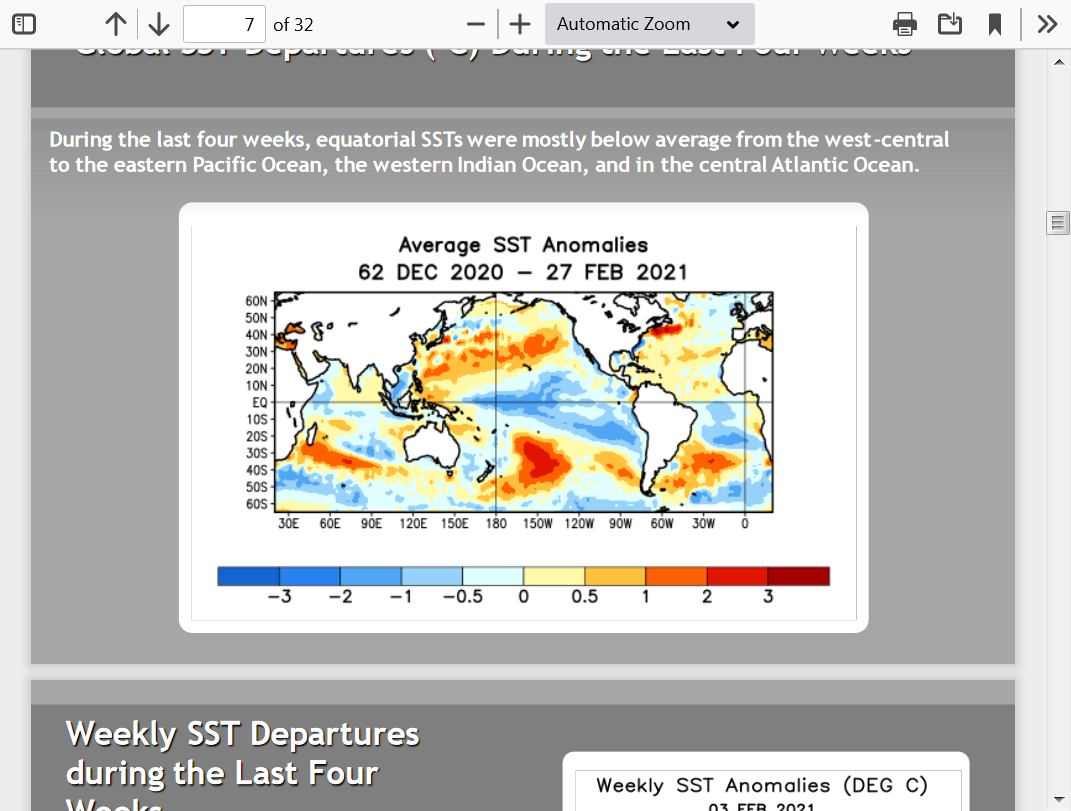Zoom in with the plus button

click(520, 25)
